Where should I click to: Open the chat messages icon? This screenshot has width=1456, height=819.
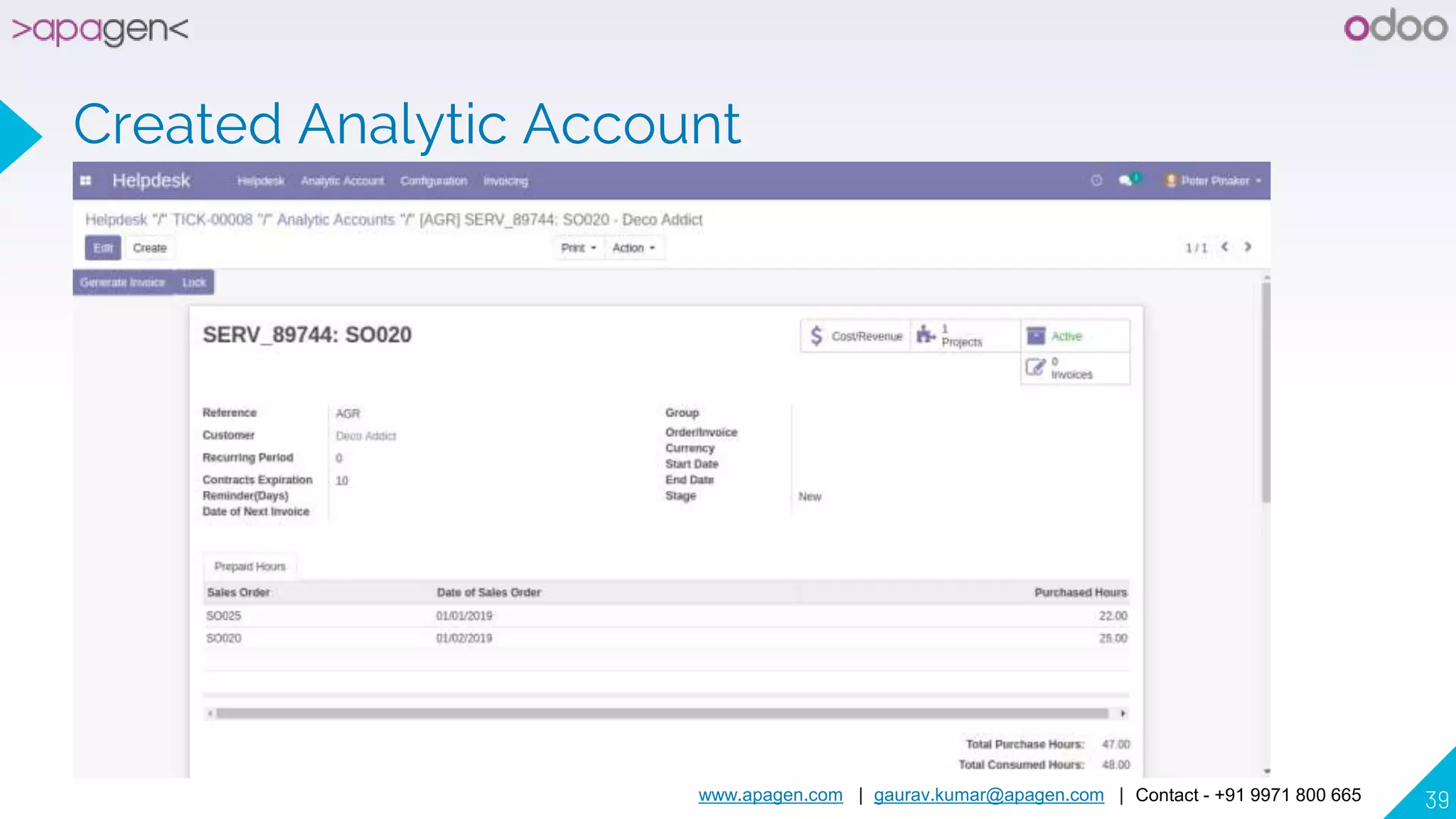tap(1128, 180)
